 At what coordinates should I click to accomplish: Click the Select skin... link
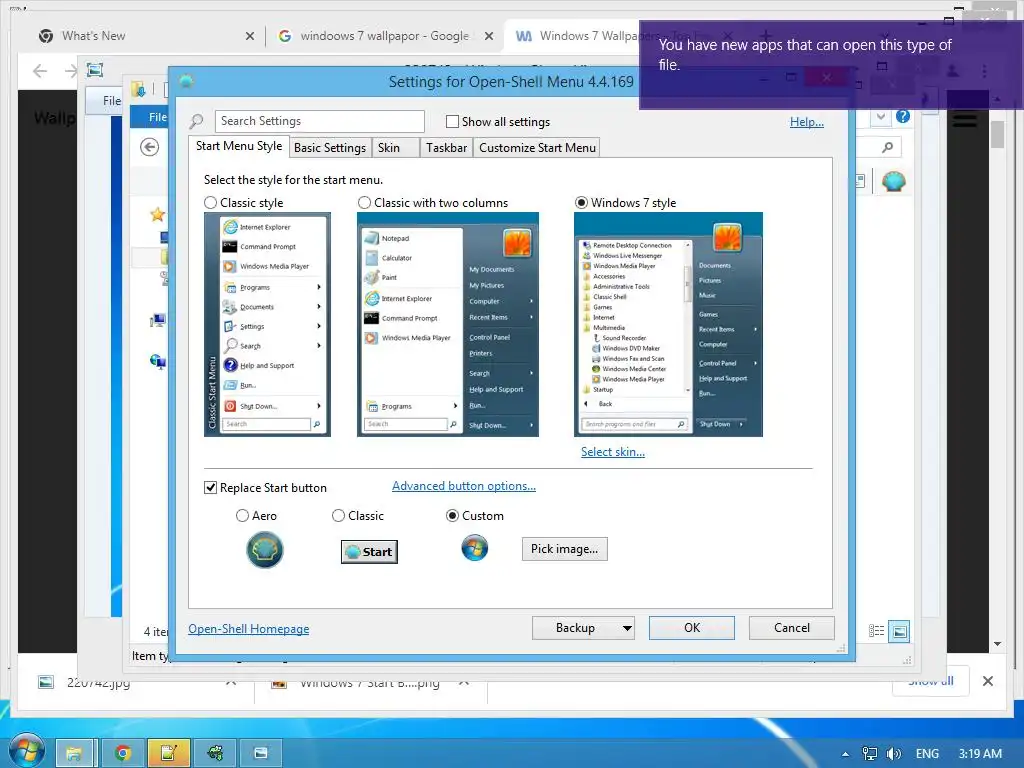[x=613, y=452]
